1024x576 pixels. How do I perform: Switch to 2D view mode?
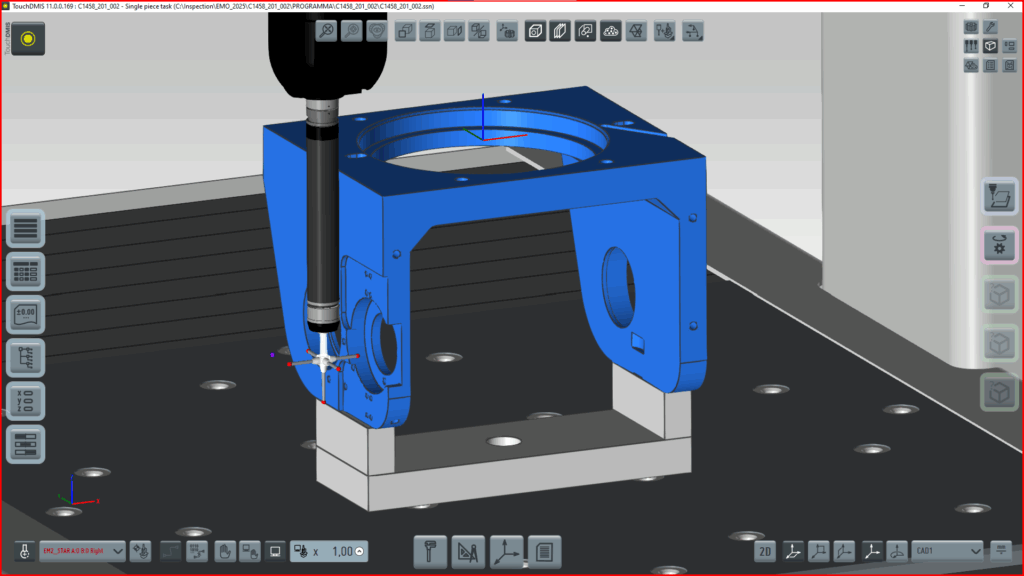(x=765, y=550)
